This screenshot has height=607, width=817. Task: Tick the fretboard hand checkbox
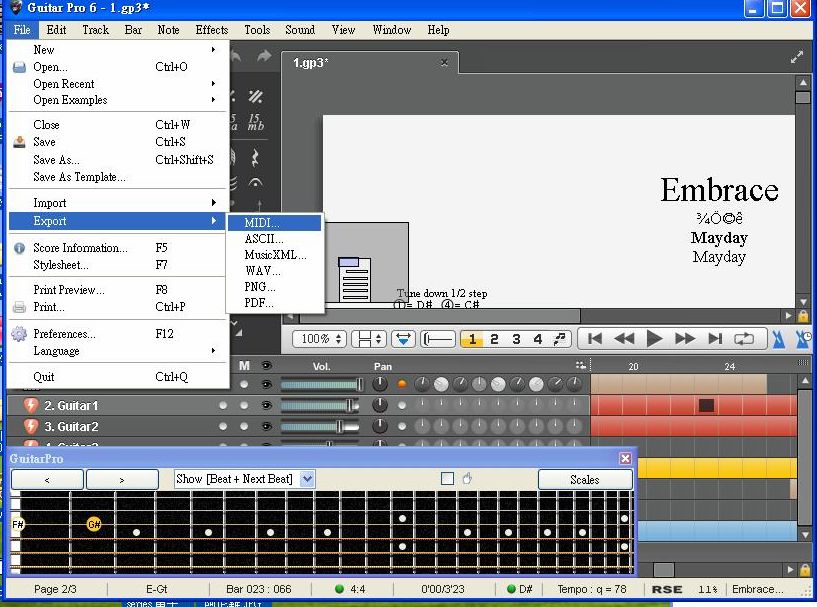(447, 478)
